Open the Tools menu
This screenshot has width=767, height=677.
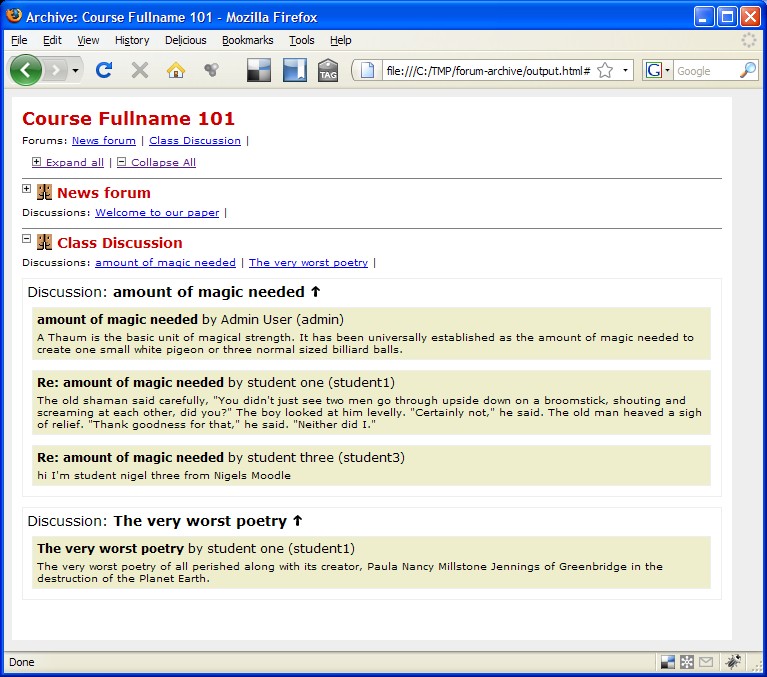pyautogui.click(x=301, y=40)
